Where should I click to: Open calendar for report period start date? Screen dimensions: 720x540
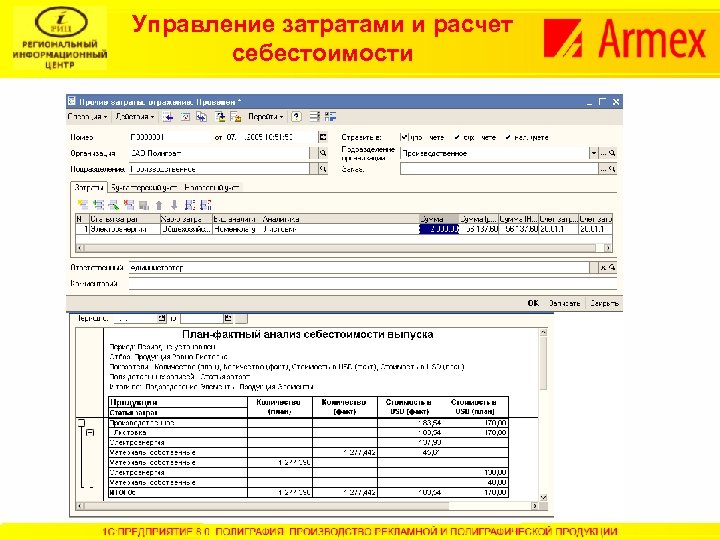pyautogui.click(x=162, y=318)
